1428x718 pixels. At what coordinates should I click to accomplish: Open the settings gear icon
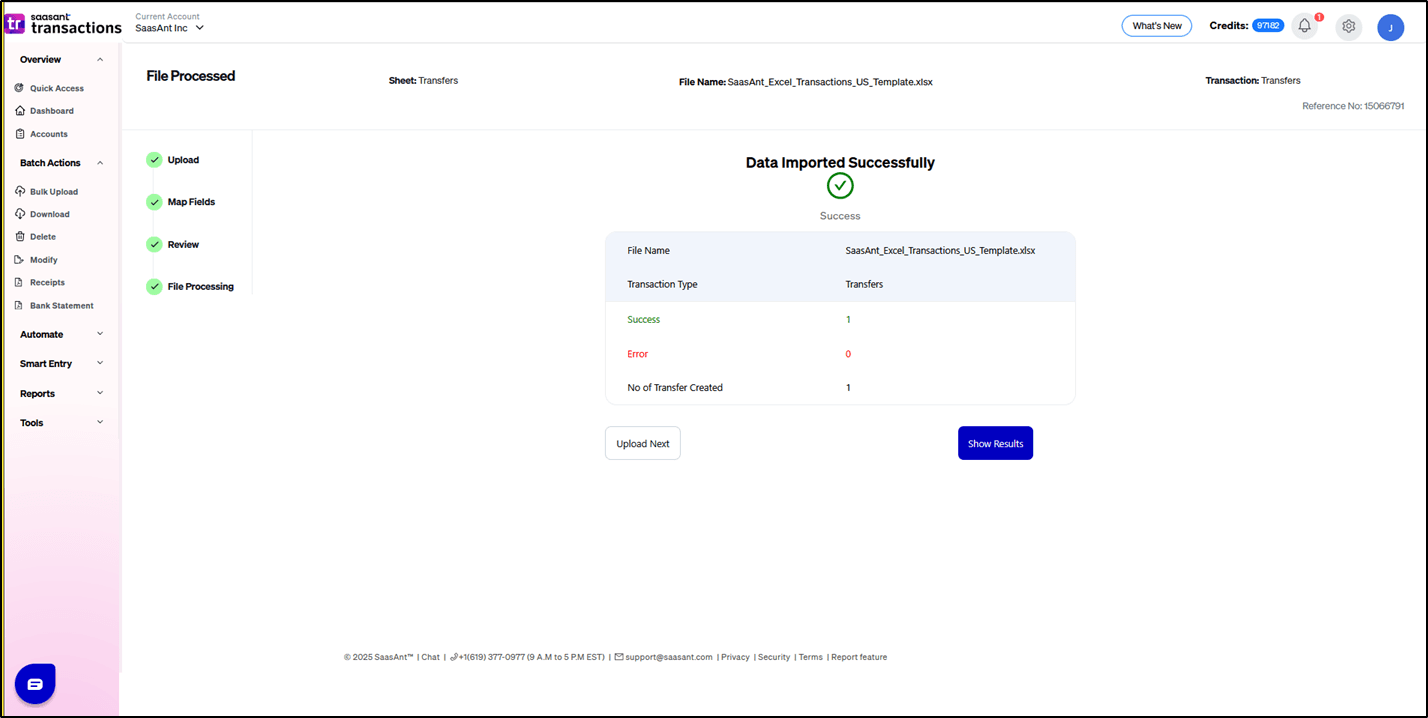click(1348, 27)
